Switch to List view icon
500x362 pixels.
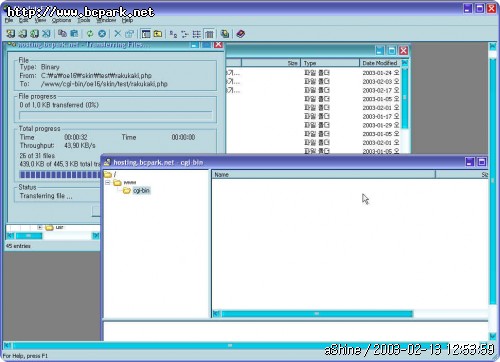coord(197,34)
